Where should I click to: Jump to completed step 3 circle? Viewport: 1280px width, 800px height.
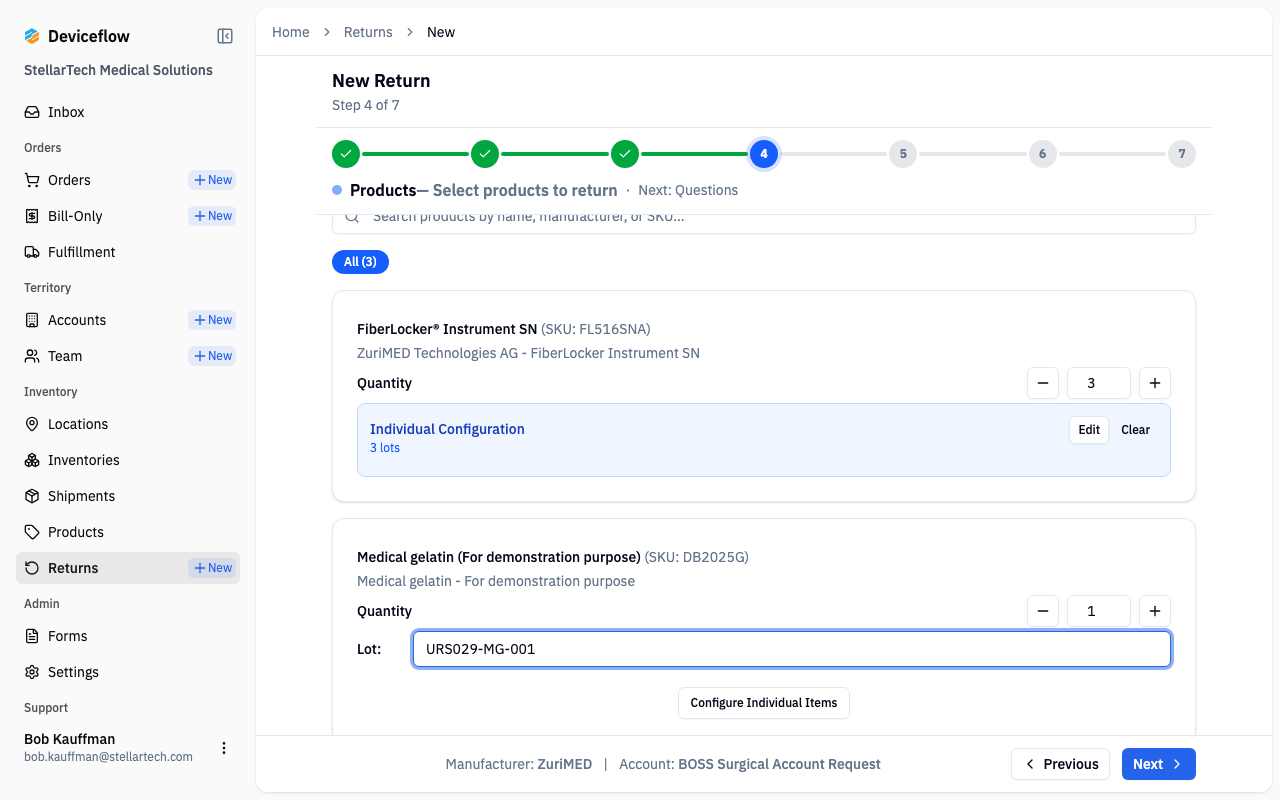pyautogui.click(x=625, y=154)
